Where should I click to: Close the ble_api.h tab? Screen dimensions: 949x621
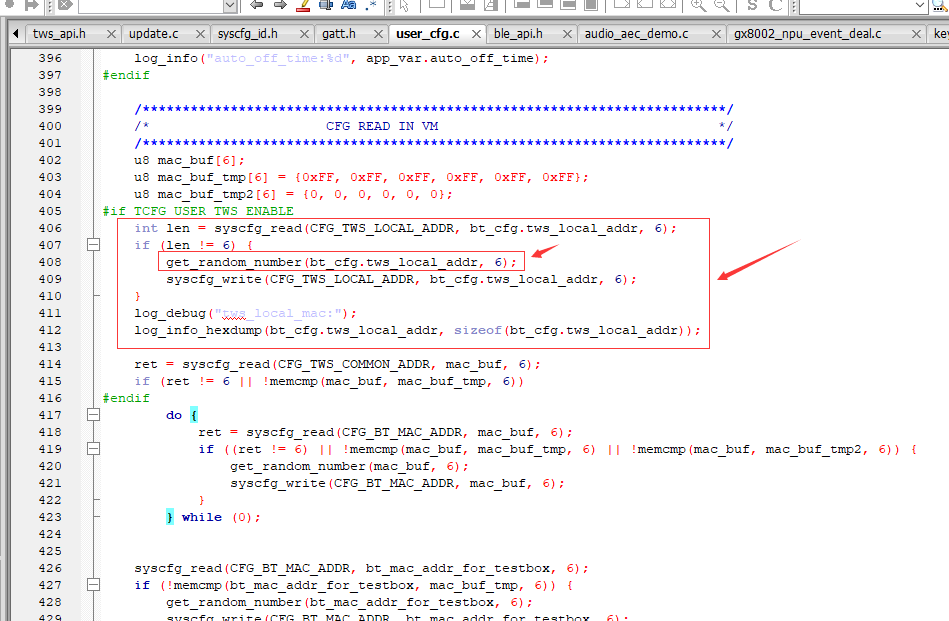(x=567, y=34)
